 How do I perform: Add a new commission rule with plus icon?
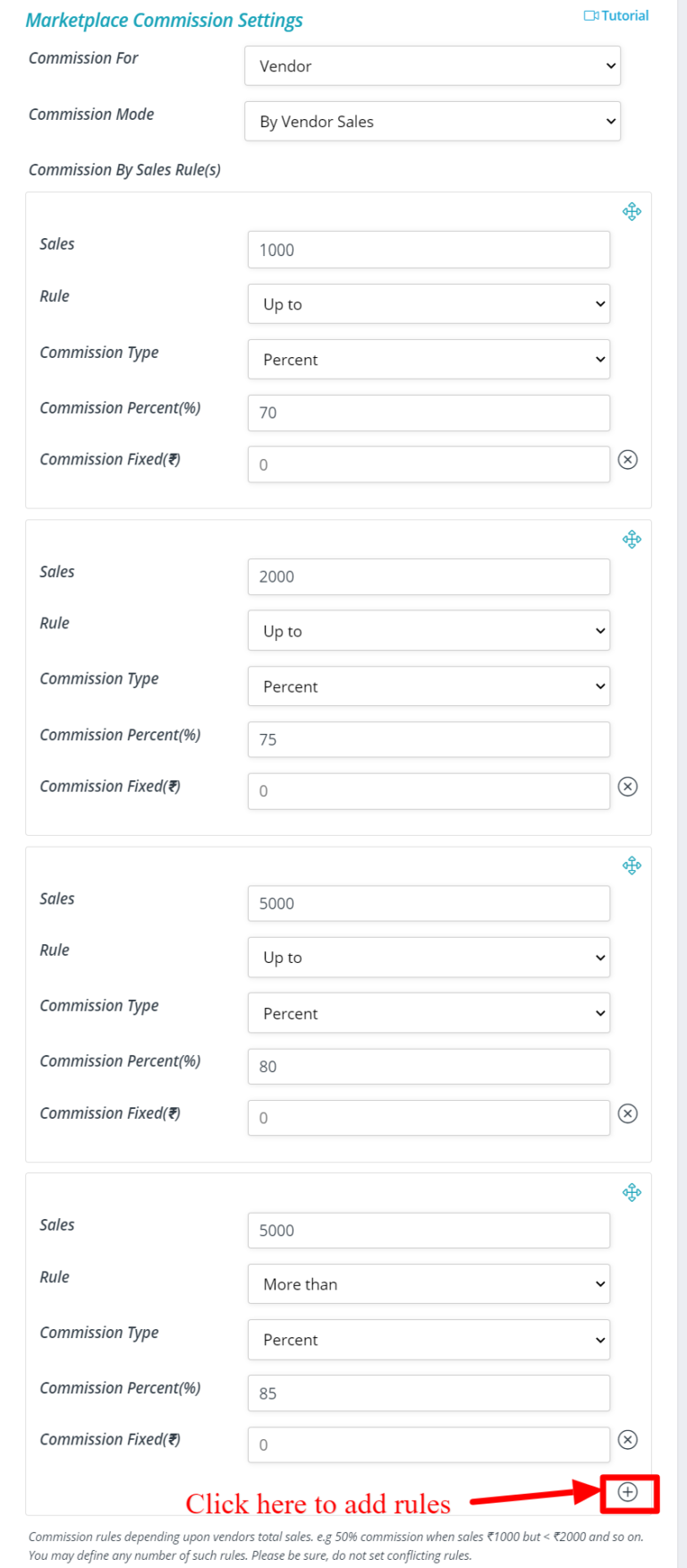628,1492
